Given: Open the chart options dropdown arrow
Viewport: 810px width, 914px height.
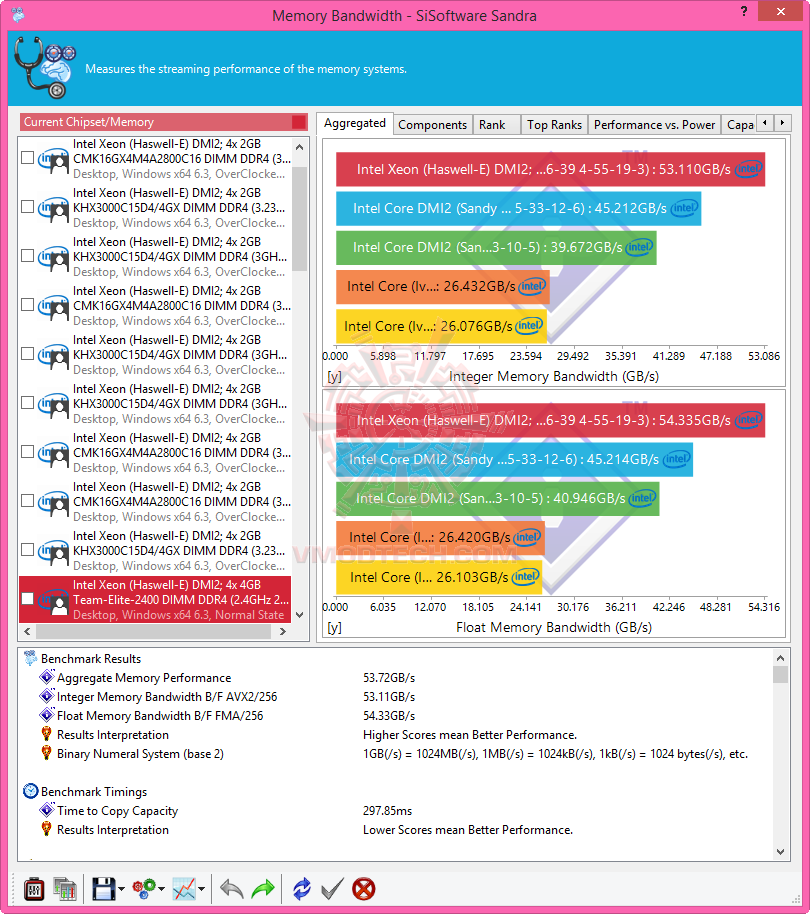Looking at the screenshot, I should tap(201, 889).
